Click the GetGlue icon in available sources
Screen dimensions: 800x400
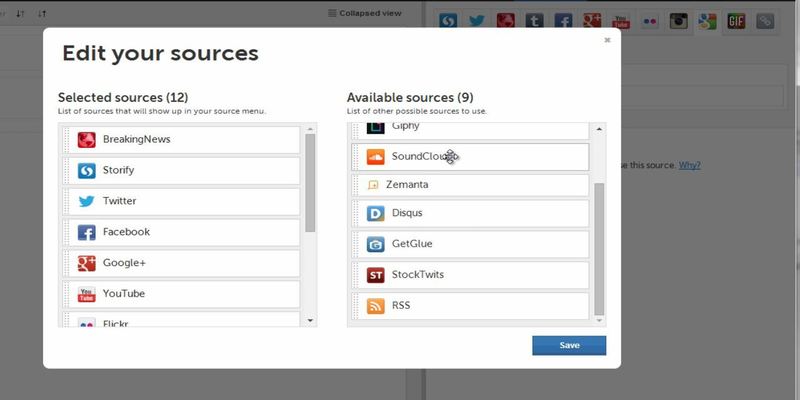pyautogui.click(x=375, y=244)
